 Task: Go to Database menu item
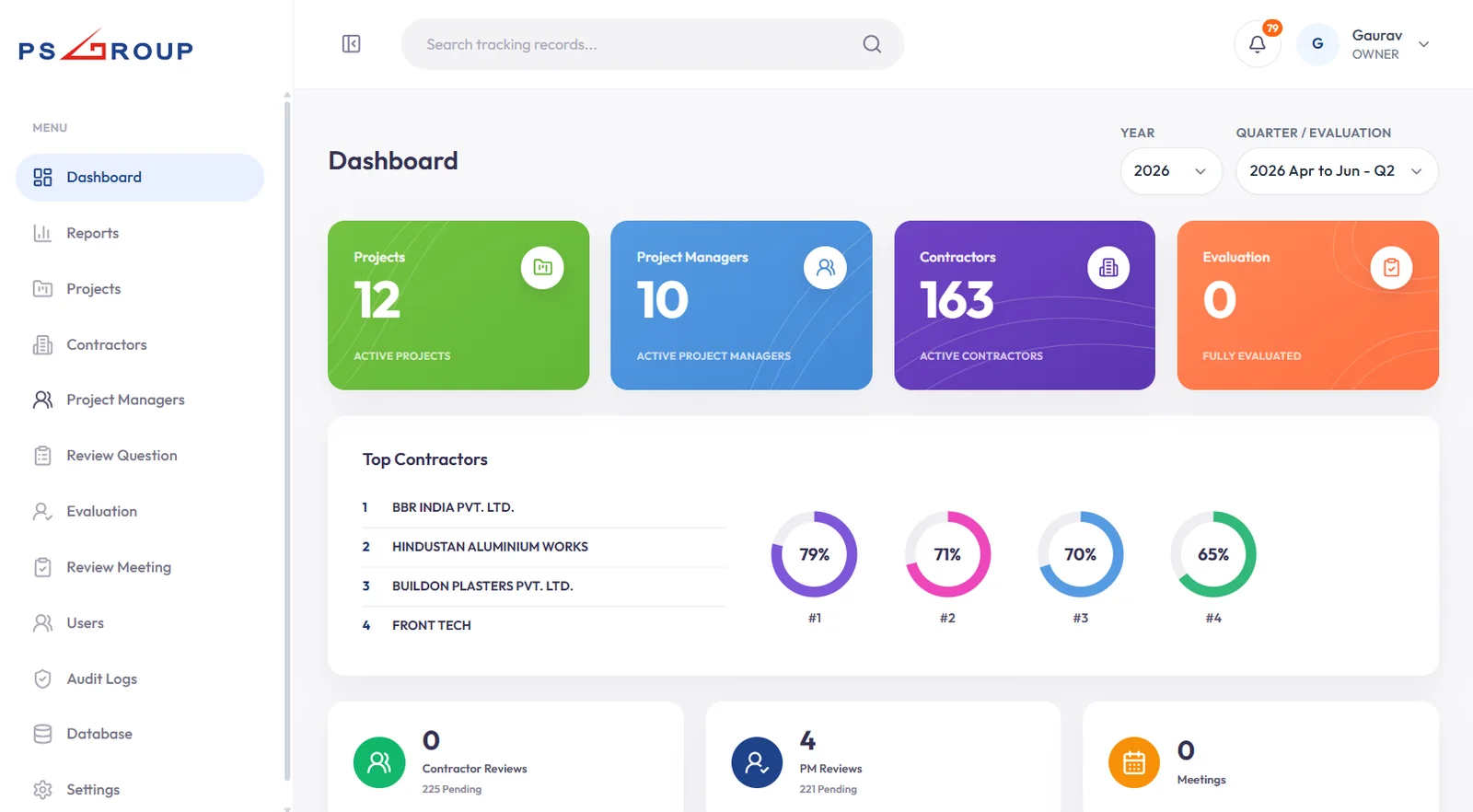[140, 734]
